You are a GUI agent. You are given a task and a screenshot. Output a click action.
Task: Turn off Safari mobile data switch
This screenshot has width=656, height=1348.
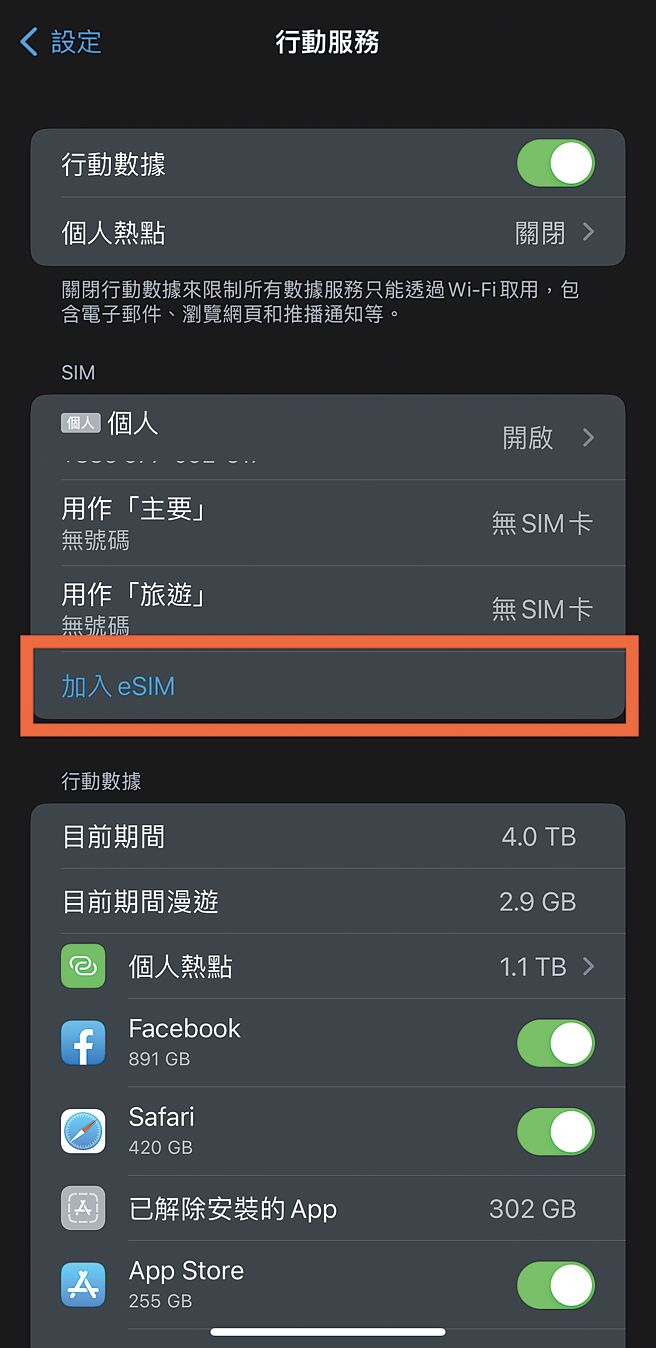pos(556,1131)
